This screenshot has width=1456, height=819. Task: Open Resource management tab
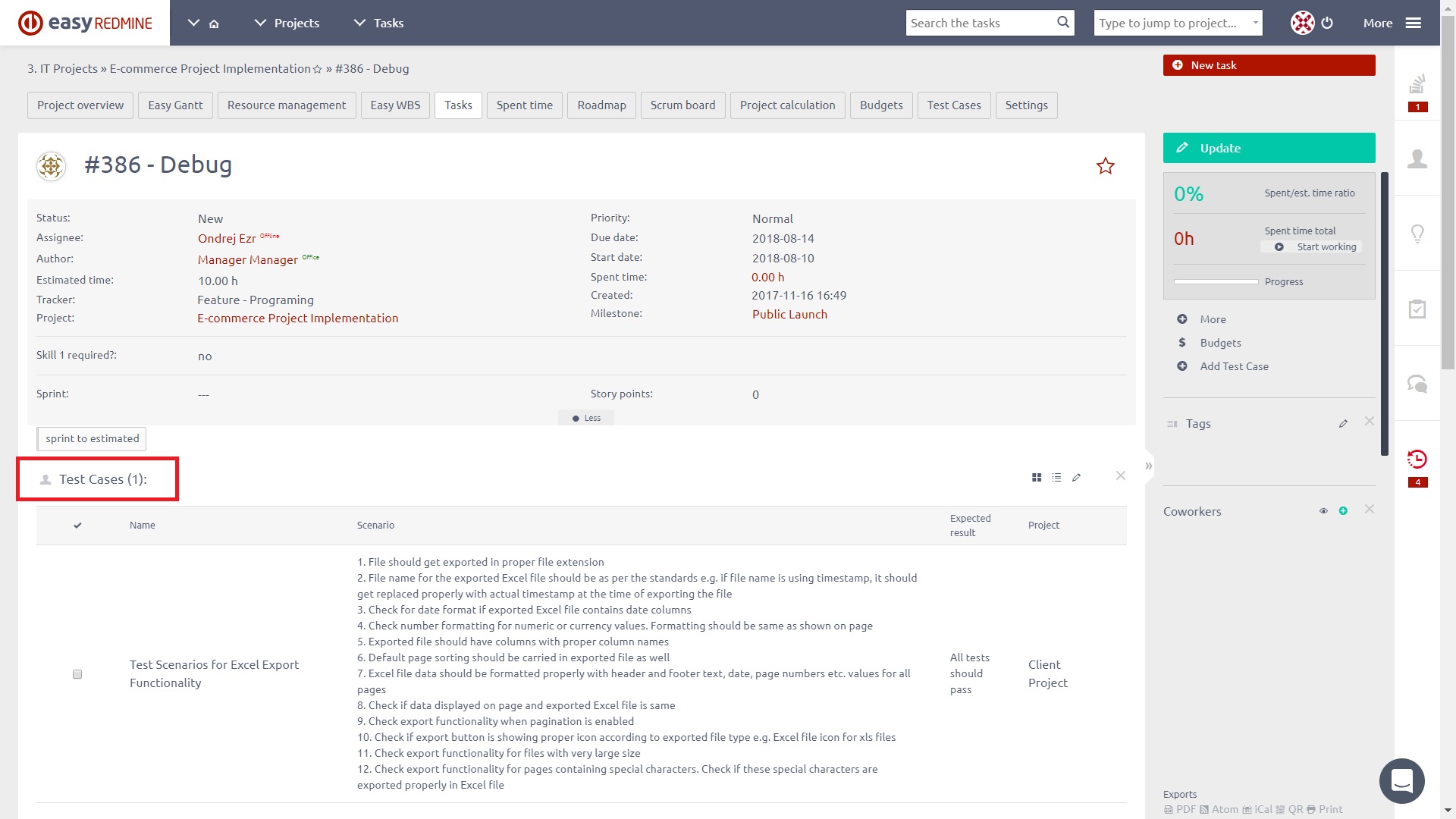point(287,105)
